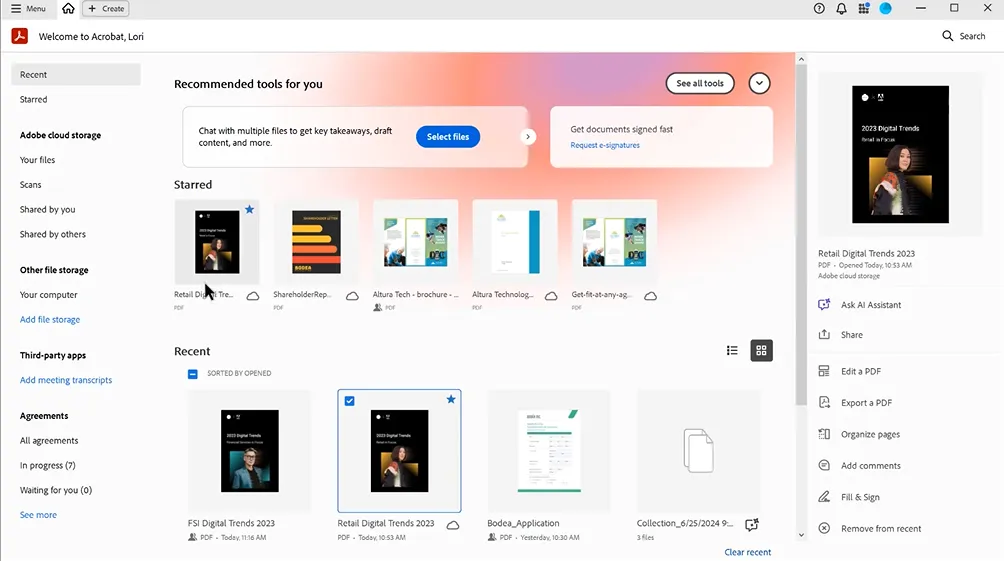The height and width of the screenshot is (561, 1004).
Task: Open Starred in the sidebar
Action: (33, 99)
